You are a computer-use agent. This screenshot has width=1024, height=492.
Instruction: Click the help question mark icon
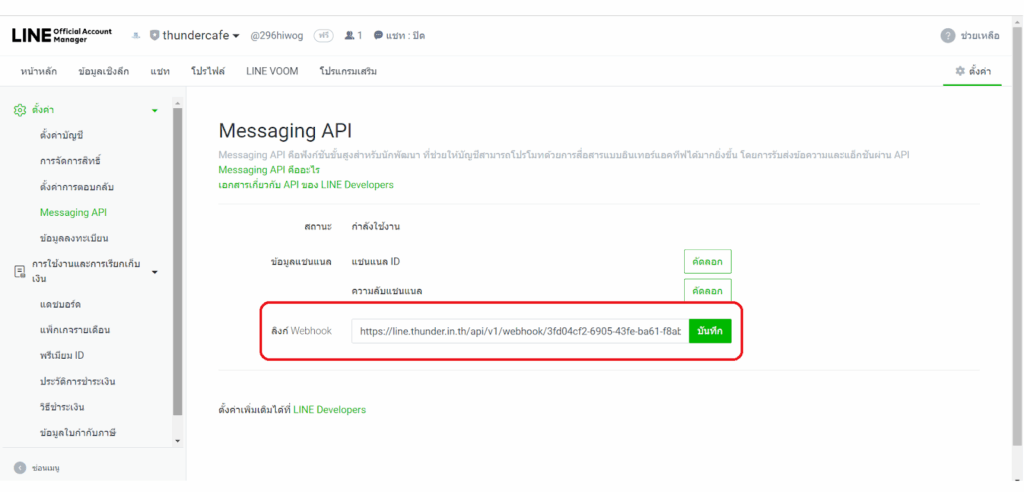[x=947, y=36]
